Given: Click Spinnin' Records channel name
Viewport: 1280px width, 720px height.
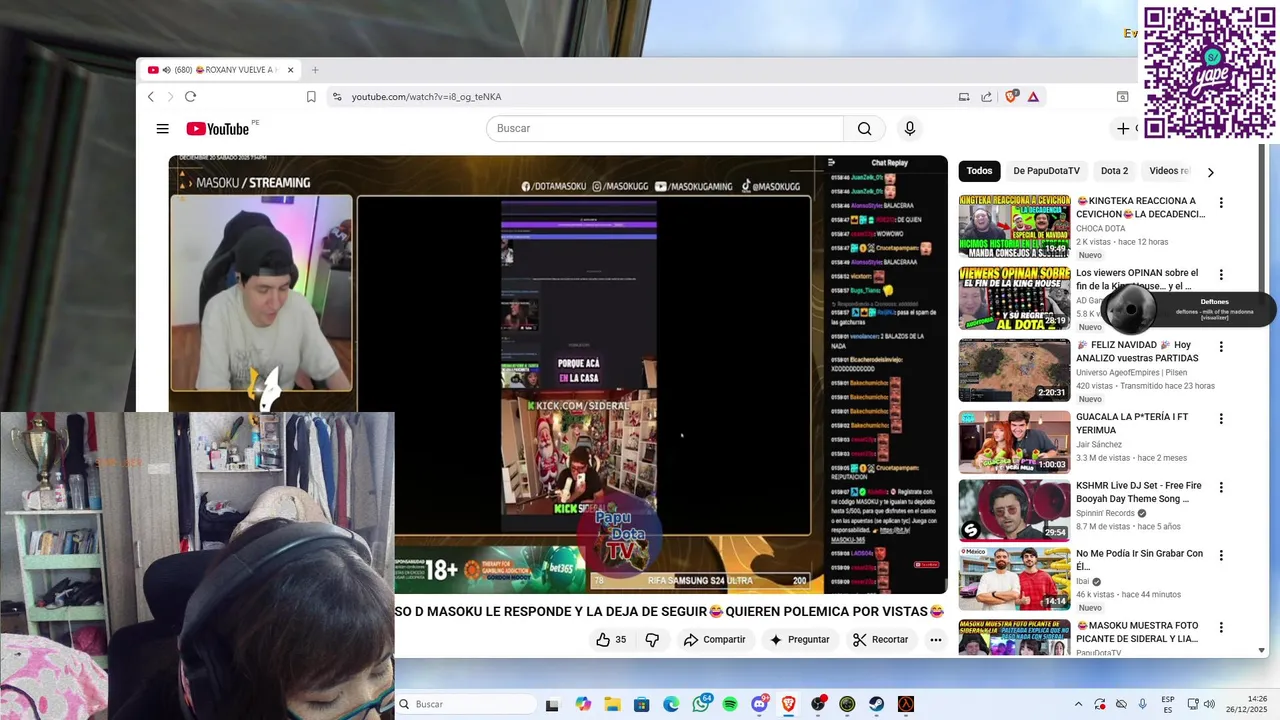Looking at the screenshot, I should click(x=1105, y=513).
